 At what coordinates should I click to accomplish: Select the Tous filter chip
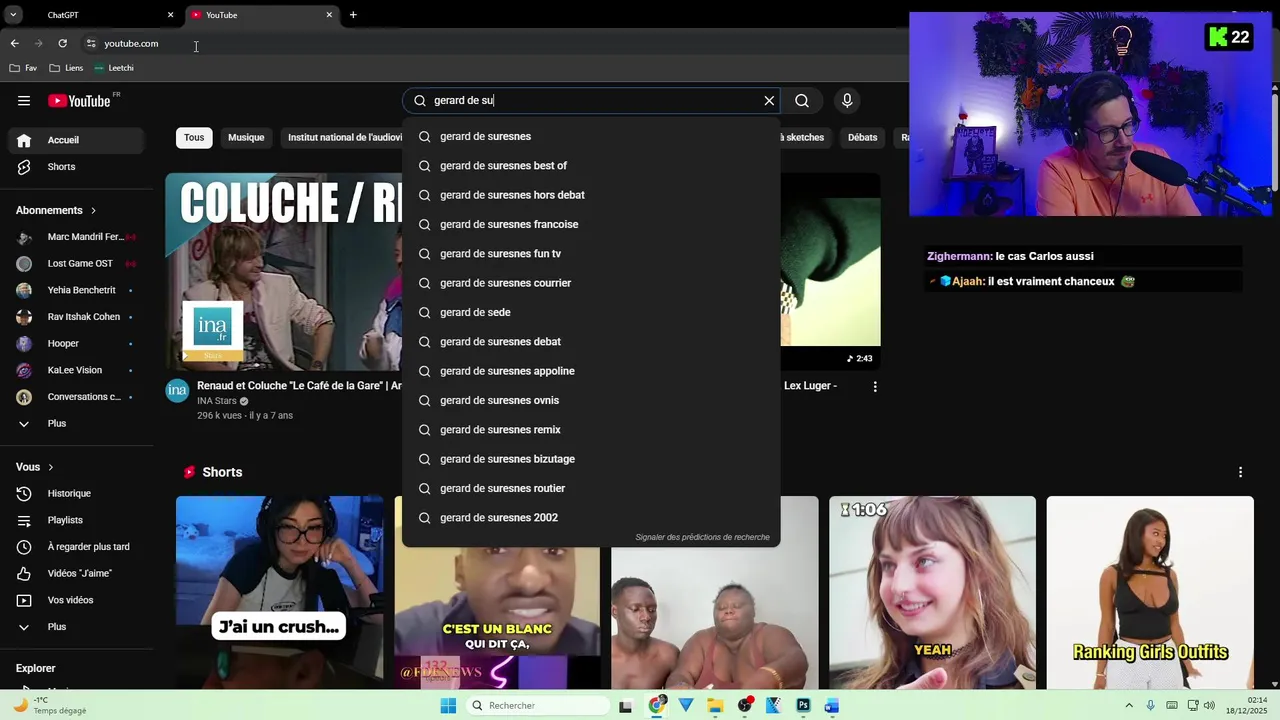click(x=194, y=138)
